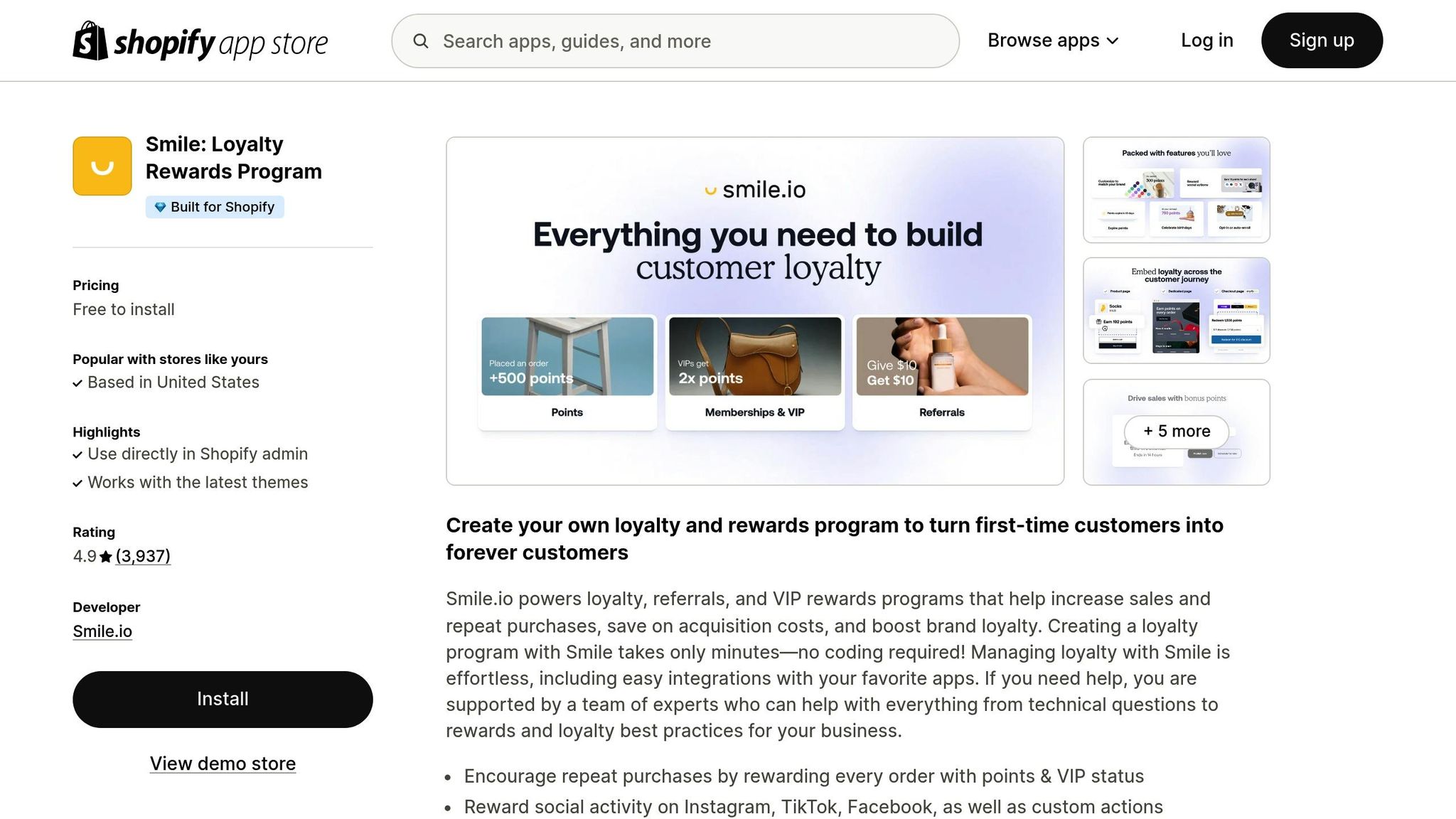Click the rating star icon
Screen dimensions: 1456x819
106,557
